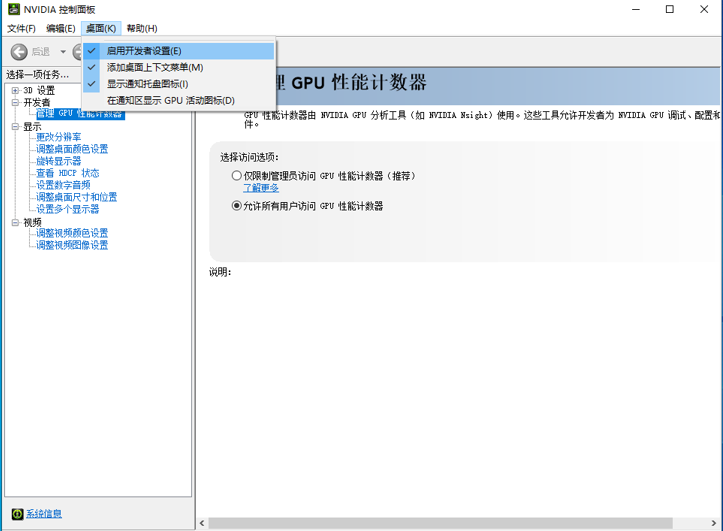Select 仅限制管理员访问 GPU 性能计数器 radio
Viewport: 723px width, 531px height.
tap(237, 176)
